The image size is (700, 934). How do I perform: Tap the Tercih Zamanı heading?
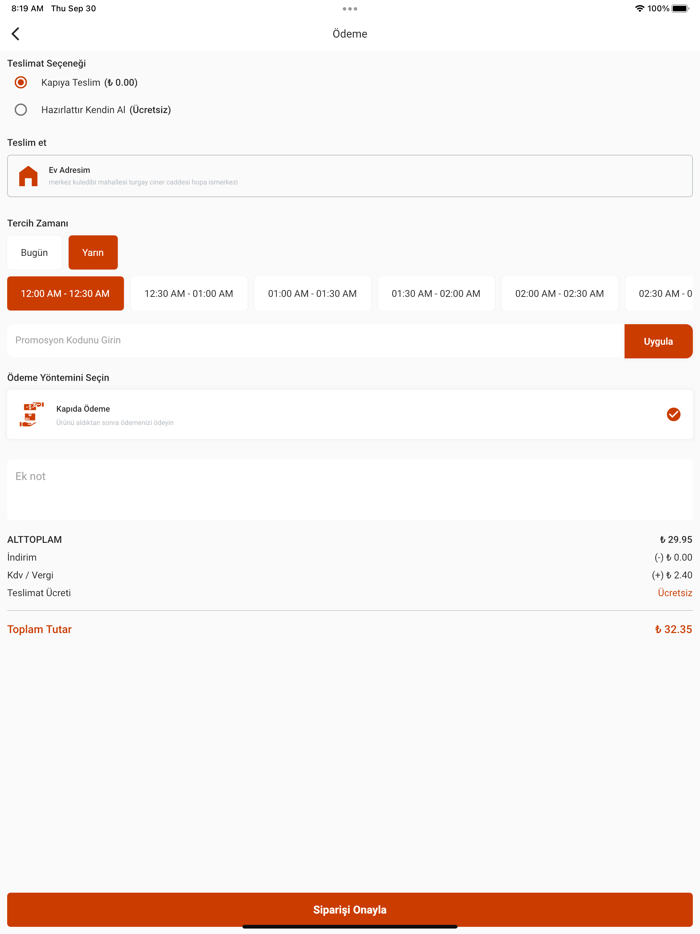pyautogui.click(x=38, y=223)
